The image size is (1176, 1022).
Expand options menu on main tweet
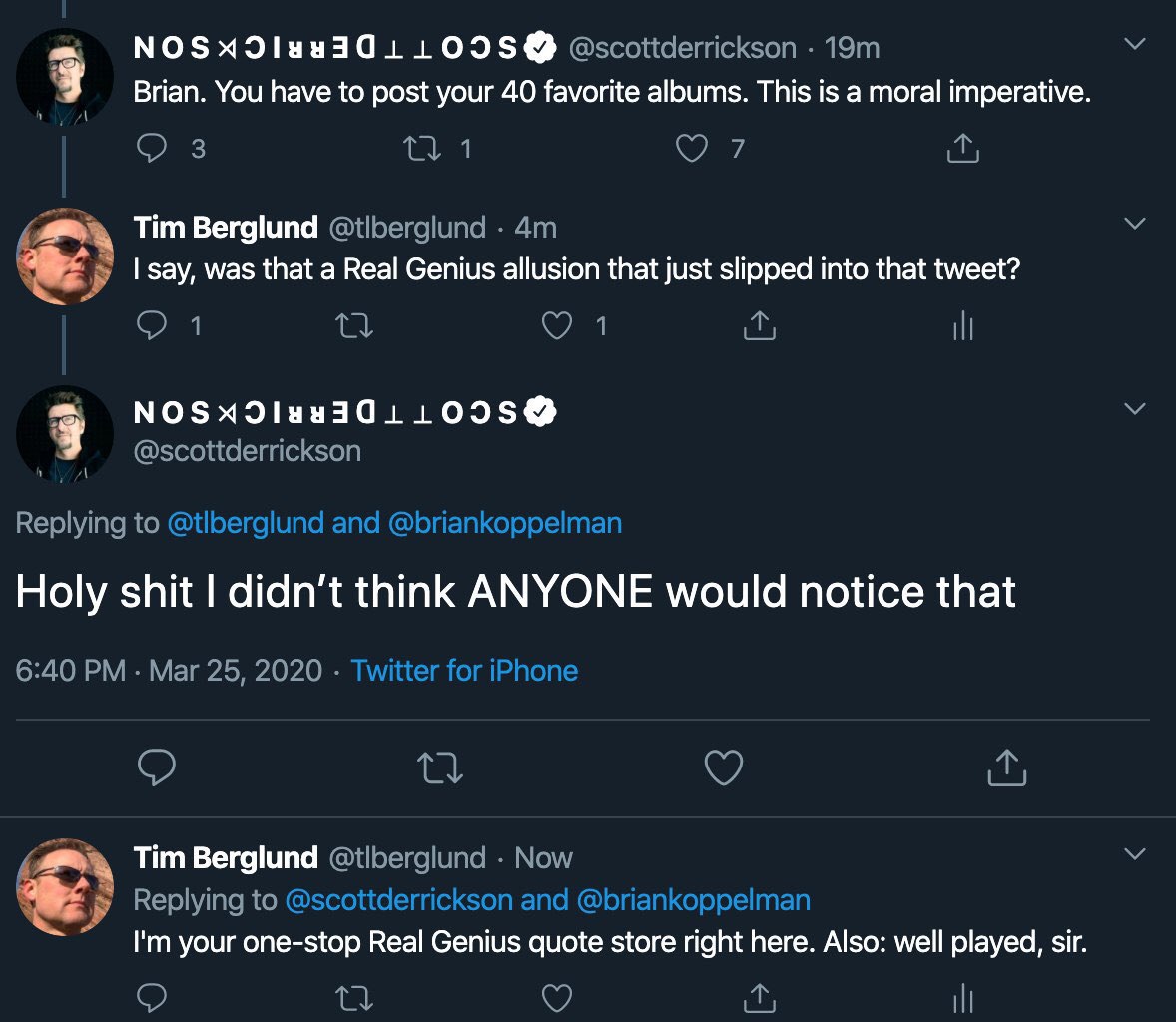[1135, 408]
